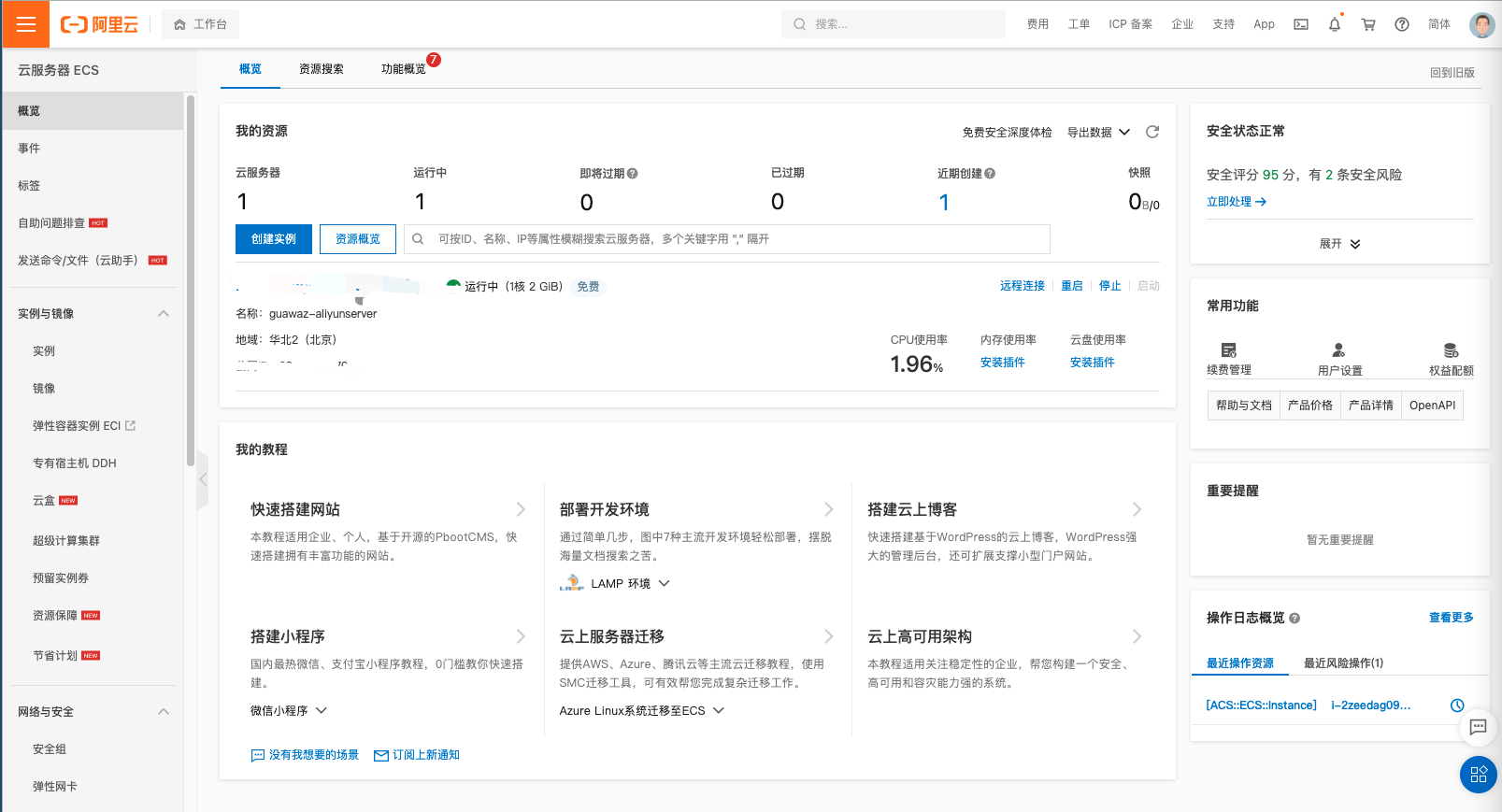
Task: Open 用户设置 shortcut icon
Action: 1338,350
